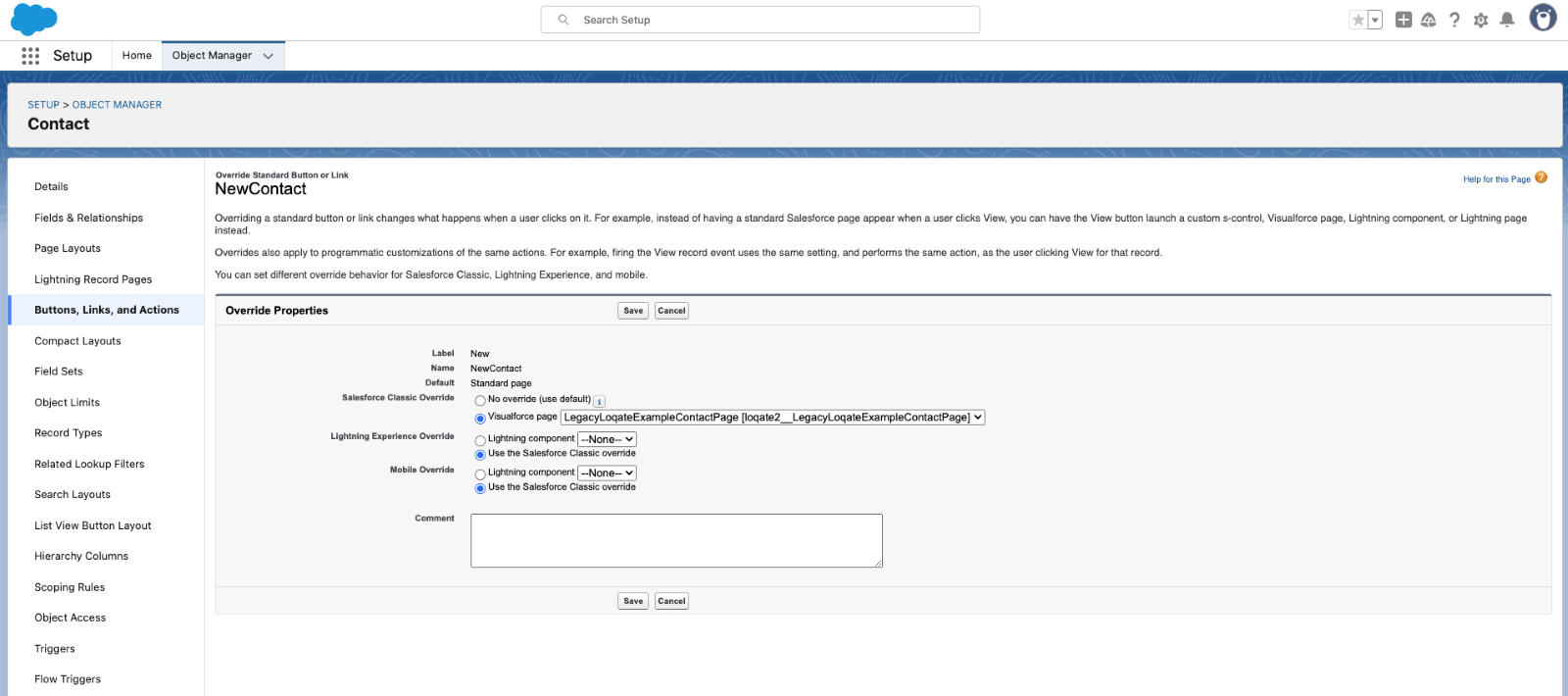Follow the OBJECT MANAGER breadcrumb link
The width and height of the screenshot is (1568, 696).
(117, 105)
